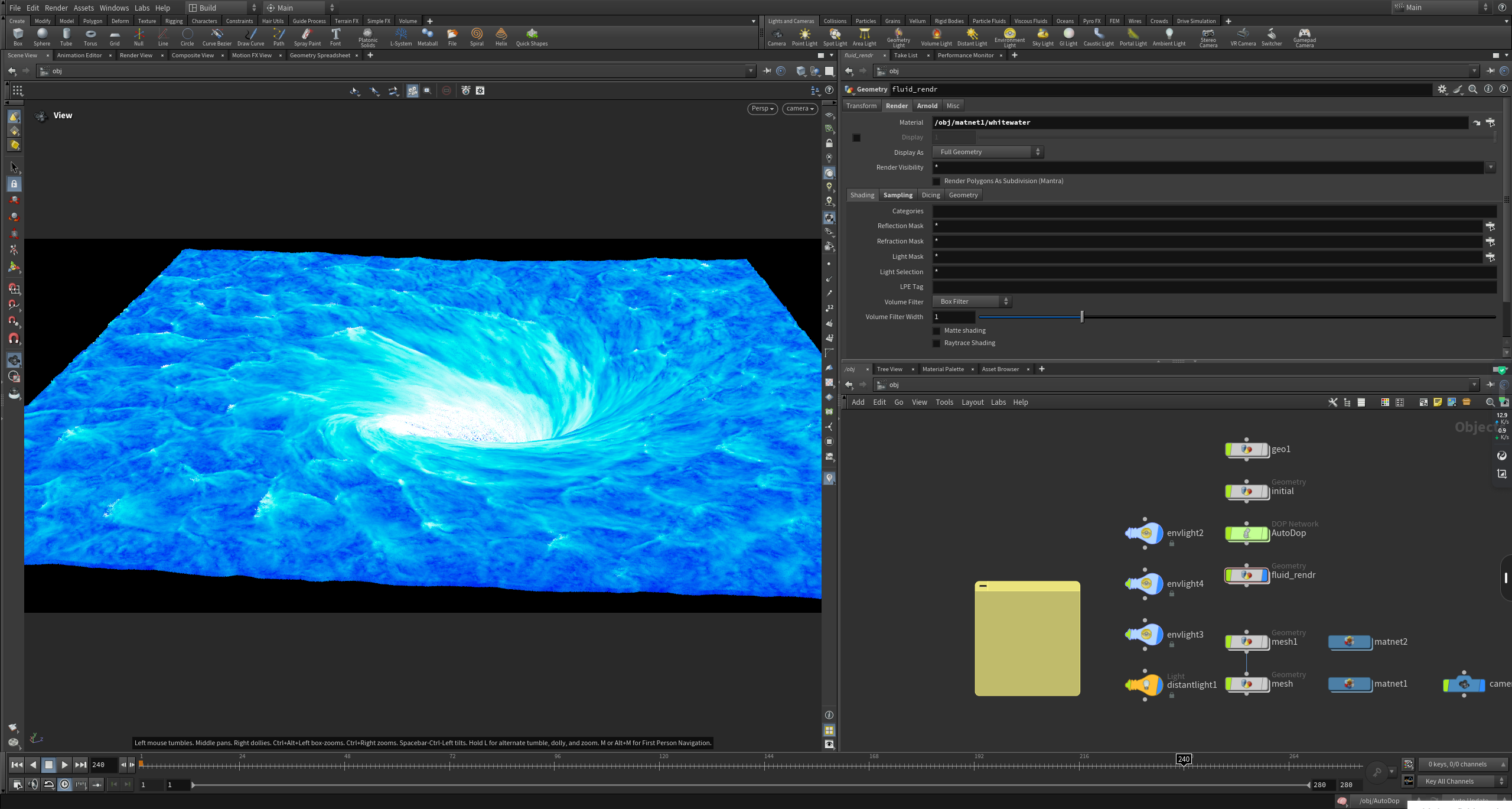Viewport: 1512px width, 809px height.
Task: Adjust the Volume Filter Width slider
Action: 1082,317
